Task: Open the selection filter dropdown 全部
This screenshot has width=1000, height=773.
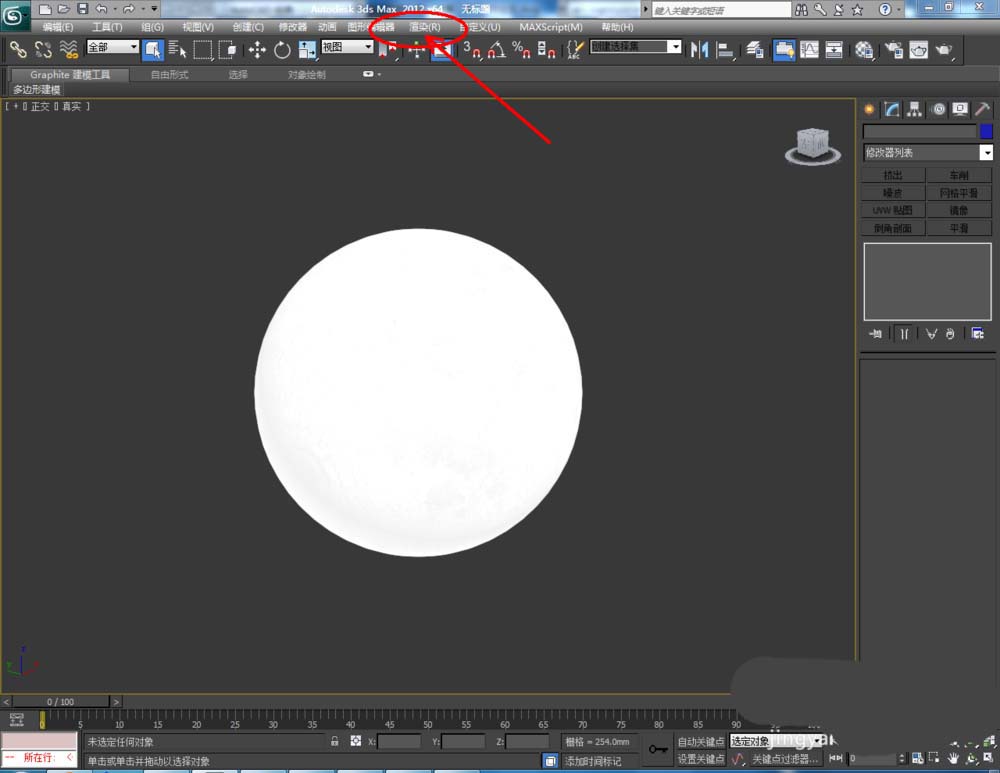Action: pos(113,47)
